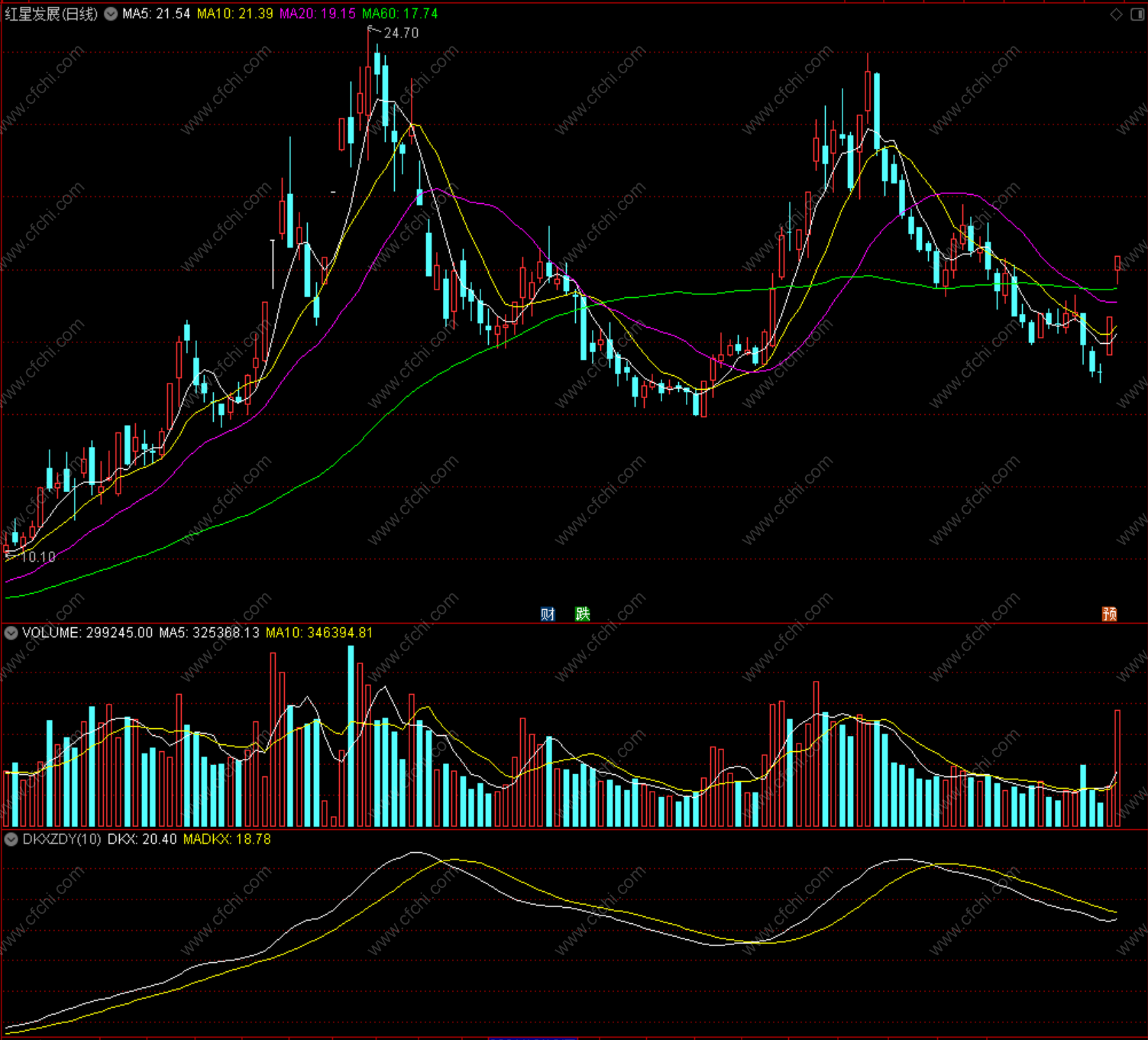This screenshot has height=1040, width=1148.
Task: Select the DKX: 20.40 value label
Action: [x=142, y=839]
